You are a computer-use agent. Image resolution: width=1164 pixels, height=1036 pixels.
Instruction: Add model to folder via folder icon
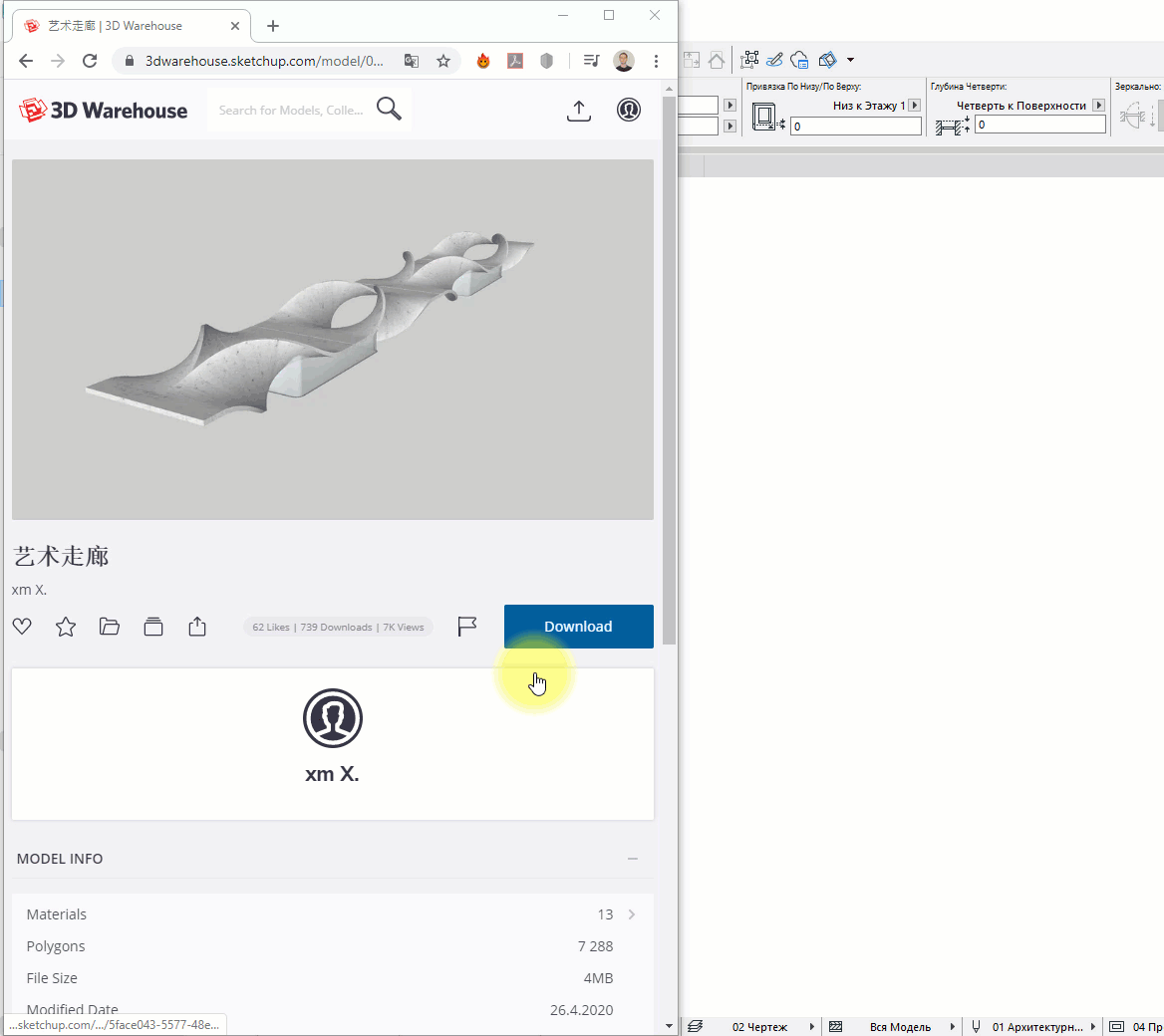point(110,627)
